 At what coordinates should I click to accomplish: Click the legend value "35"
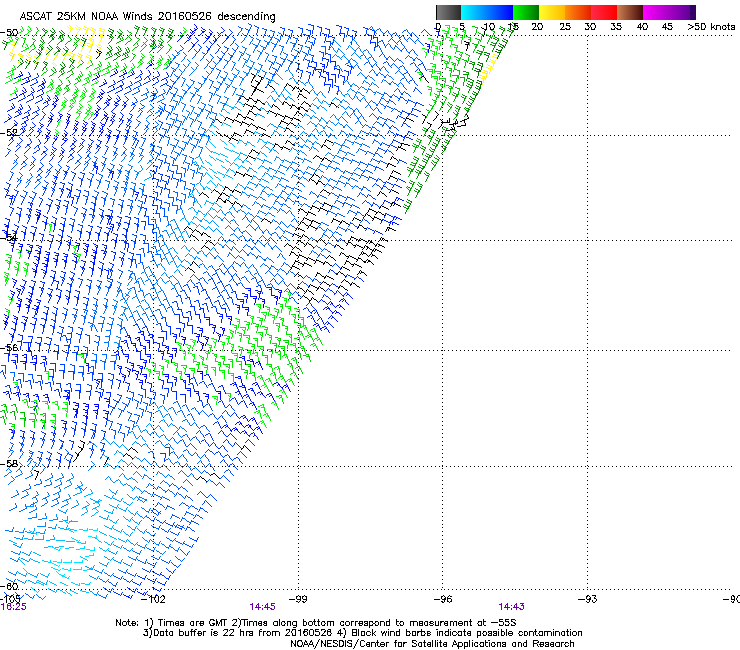point(616,27)
